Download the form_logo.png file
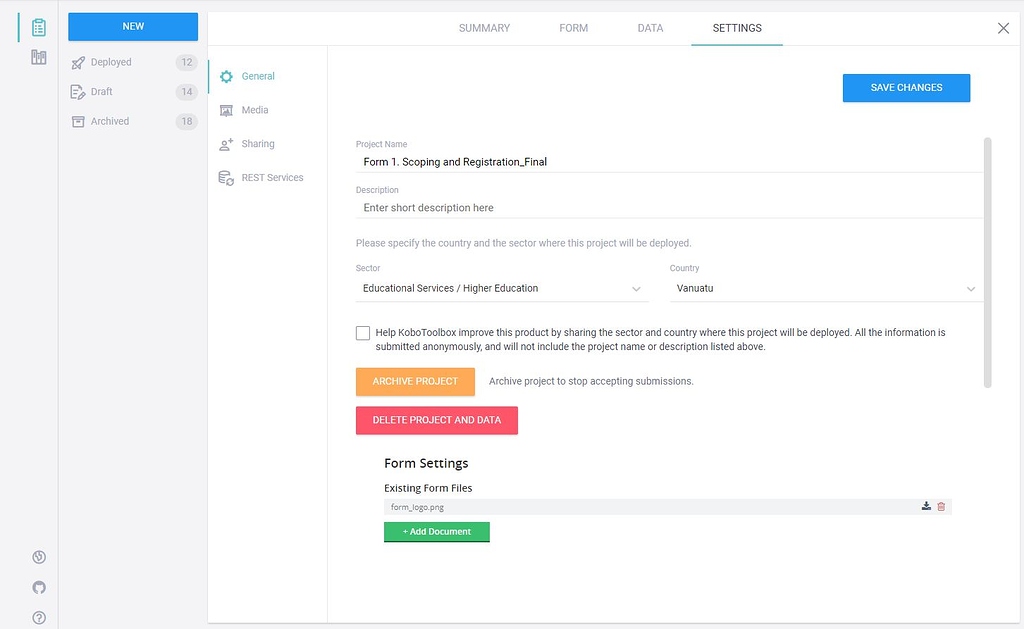This screenshot has width=1024, height=629. tap(925, 506)
